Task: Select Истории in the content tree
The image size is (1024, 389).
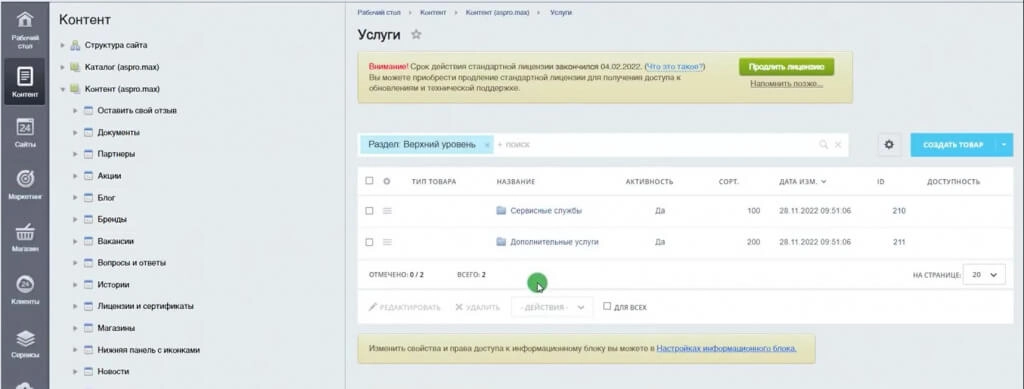Action: coord(113,285)
